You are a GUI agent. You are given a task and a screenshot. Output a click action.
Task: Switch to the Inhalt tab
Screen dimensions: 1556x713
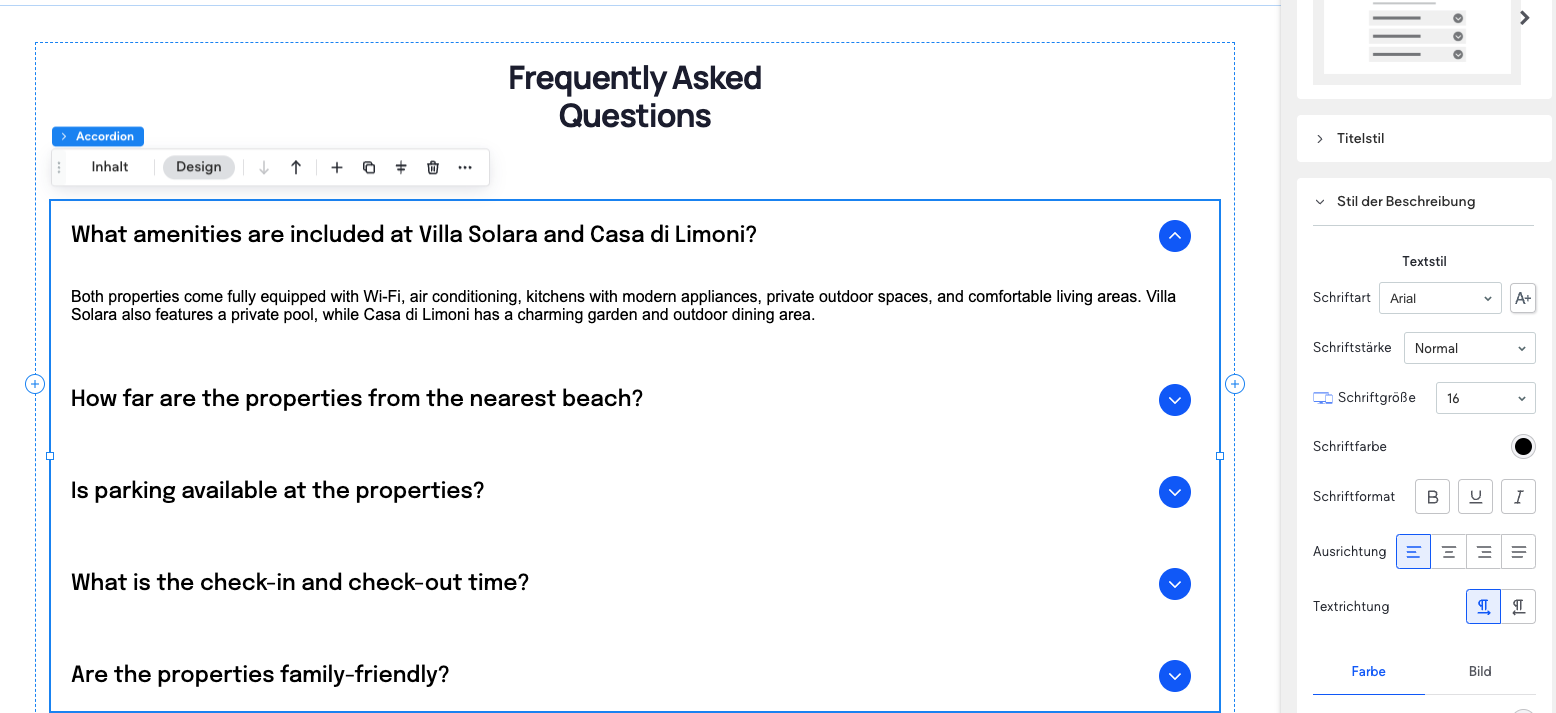[x=110, y=167]
